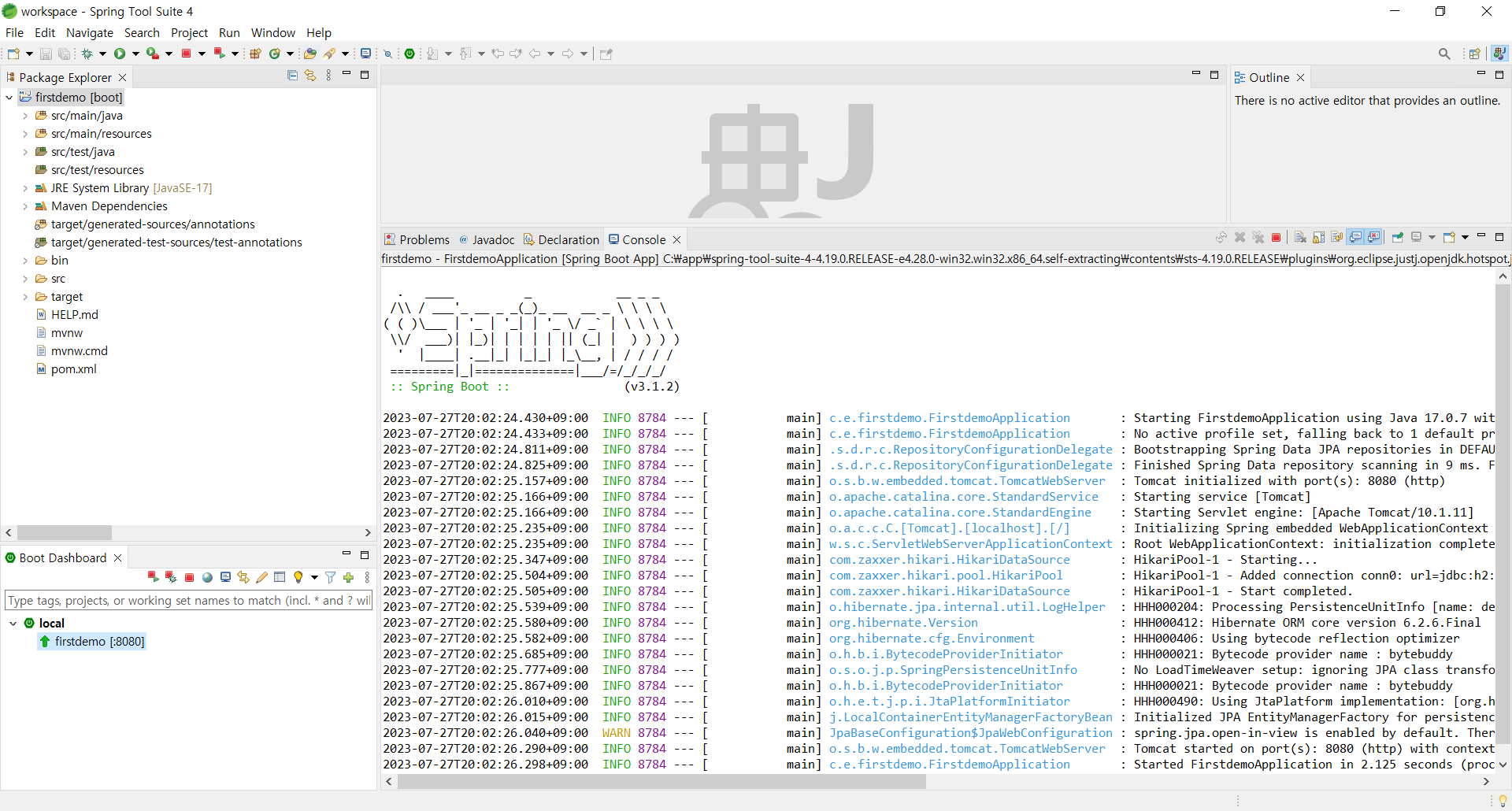Viewport: 1512px width, 811px height.
Task: Toggle Boot Dashboard filter funnel
Action: click(331, 577)
